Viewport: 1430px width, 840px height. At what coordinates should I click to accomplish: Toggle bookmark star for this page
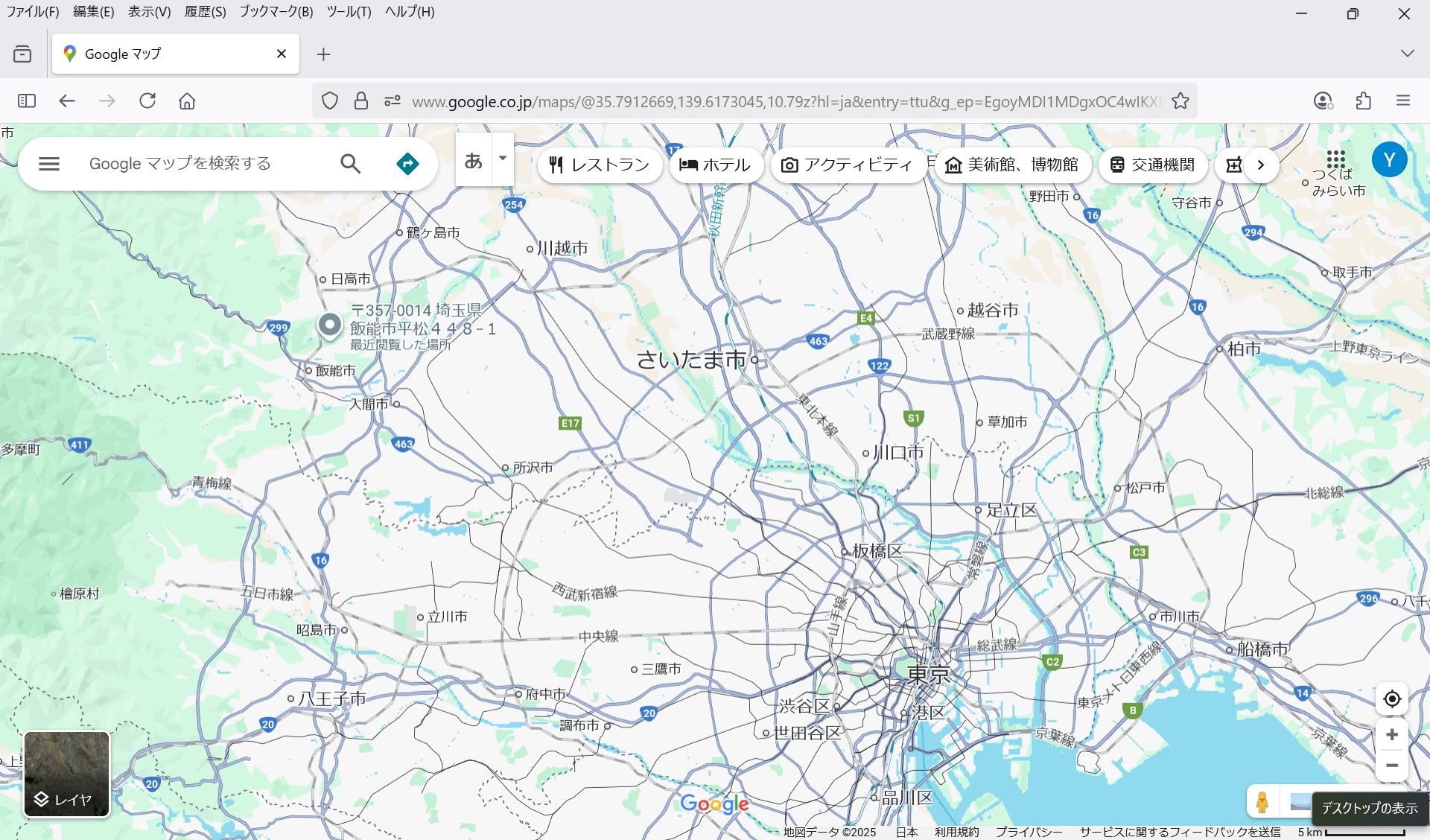1180,101
